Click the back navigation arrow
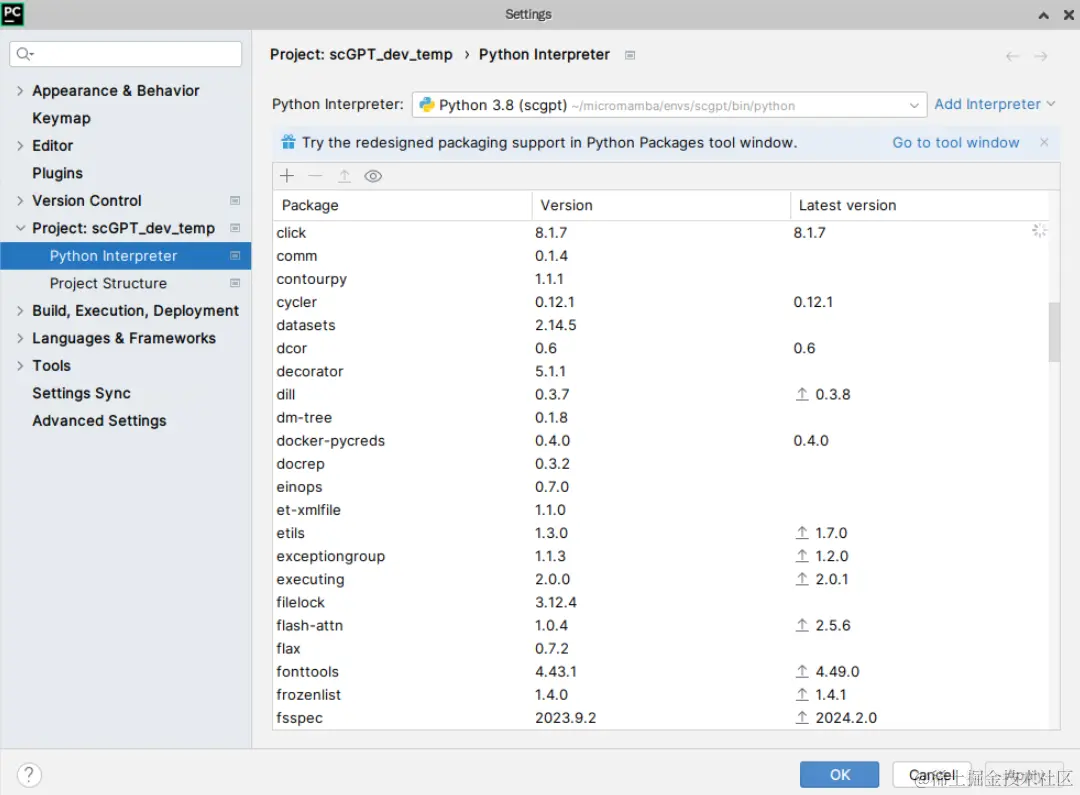 (1012, 56)
